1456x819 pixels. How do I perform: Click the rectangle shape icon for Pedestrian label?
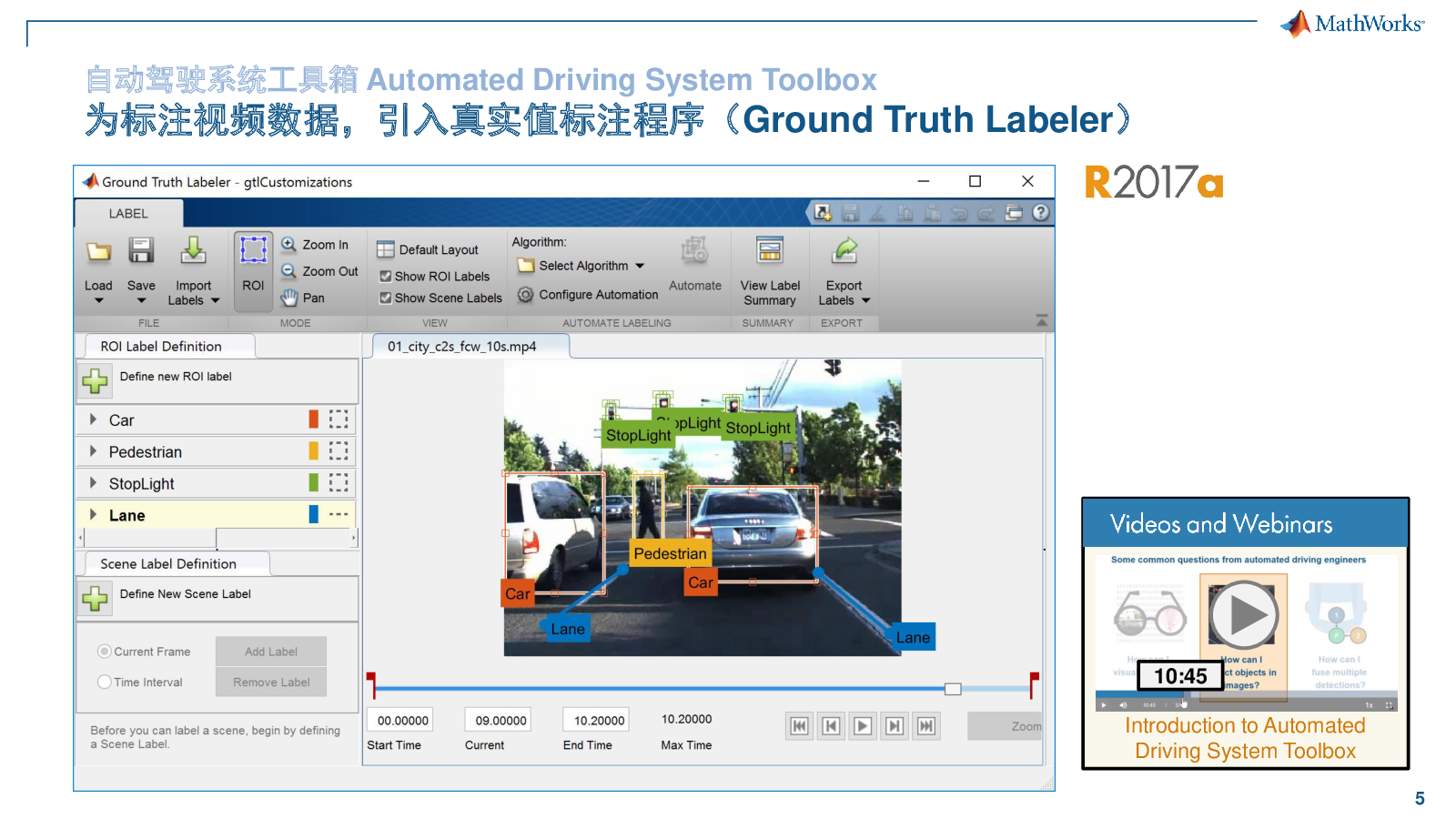pos(339,450)
